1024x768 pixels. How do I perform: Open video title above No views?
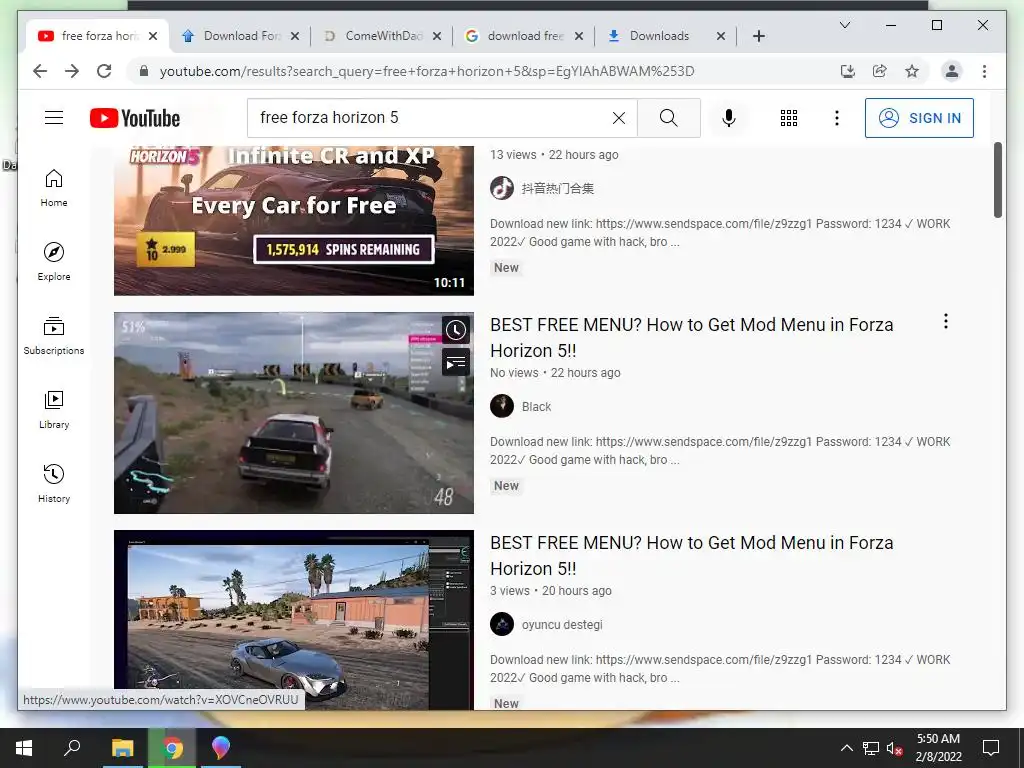click(692, 338)
